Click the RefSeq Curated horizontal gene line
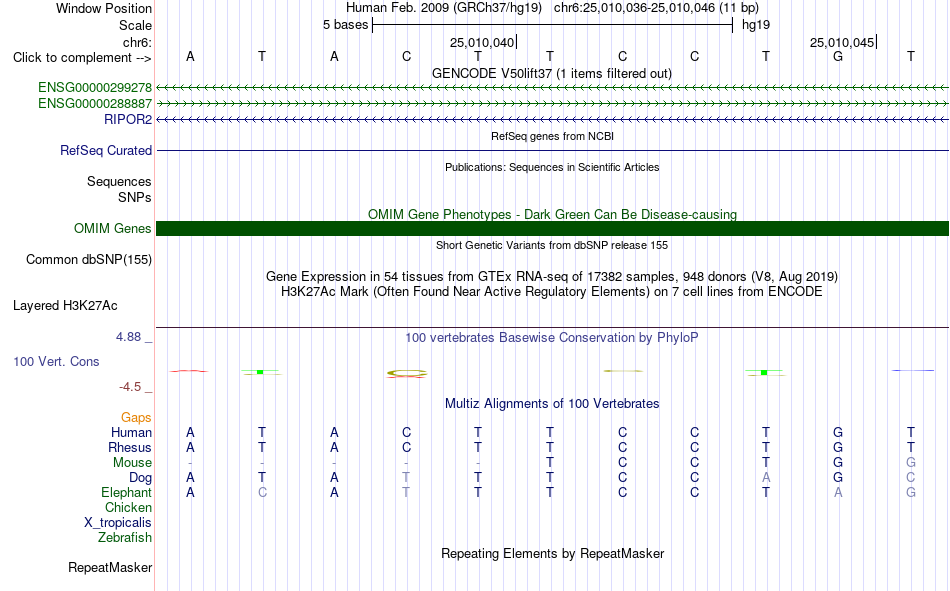This screenshot has height=591, width=950. click(552, 150)
